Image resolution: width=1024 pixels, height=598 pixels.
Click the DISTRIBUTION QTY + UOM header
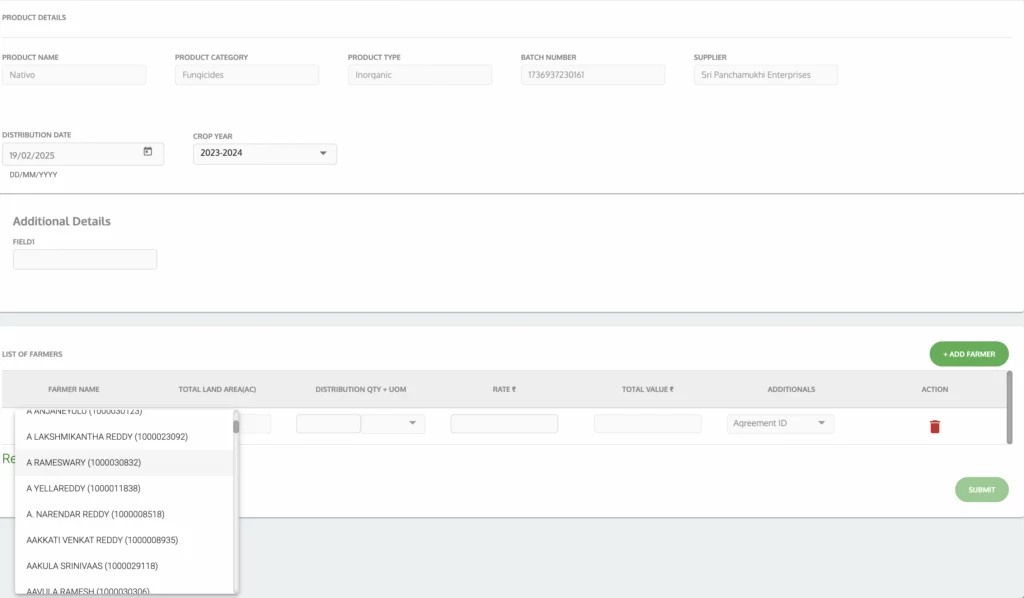[360, 389]
